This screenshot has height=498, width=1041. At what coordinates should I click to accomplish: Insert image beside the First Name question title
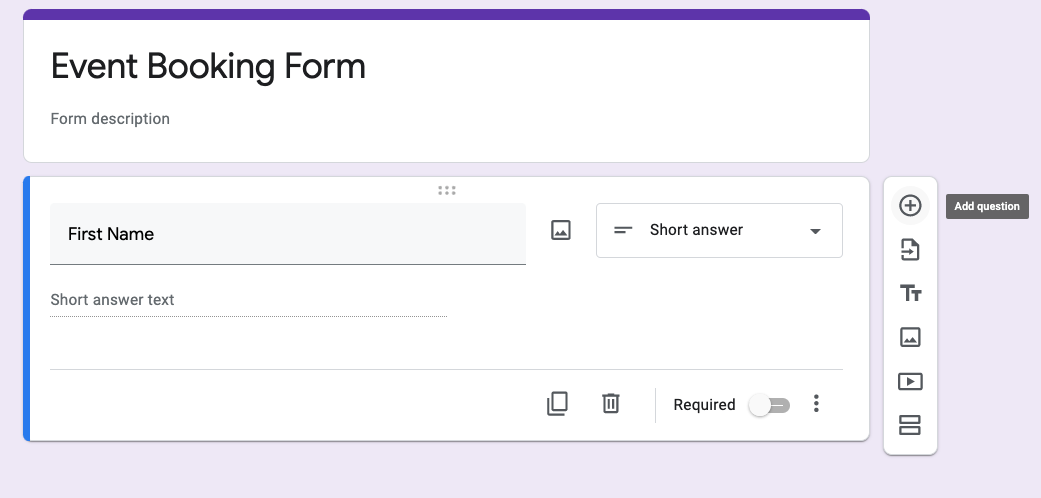561,230
